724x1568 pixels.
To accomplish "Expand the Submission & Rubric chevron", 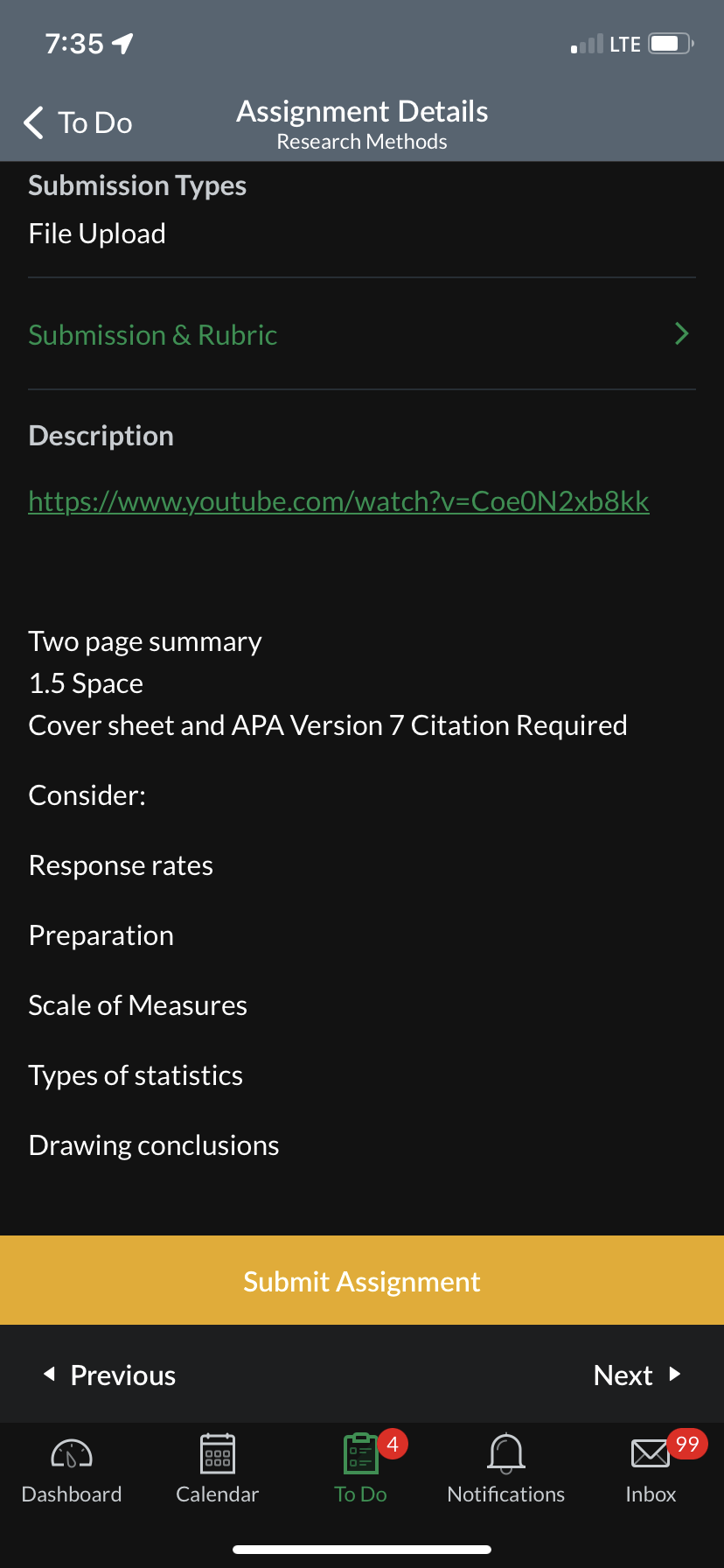I will tap(682, 333).
